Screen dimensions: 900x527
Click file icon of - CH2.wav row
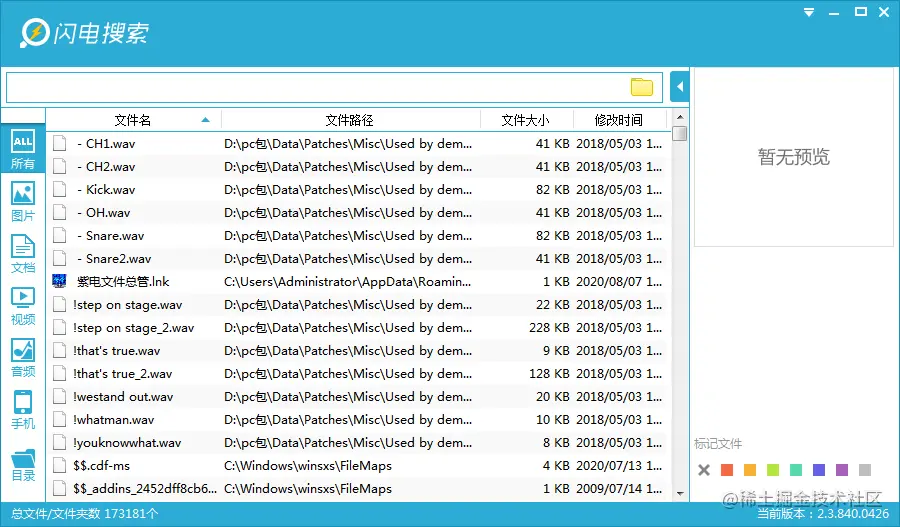click(60, 166)
